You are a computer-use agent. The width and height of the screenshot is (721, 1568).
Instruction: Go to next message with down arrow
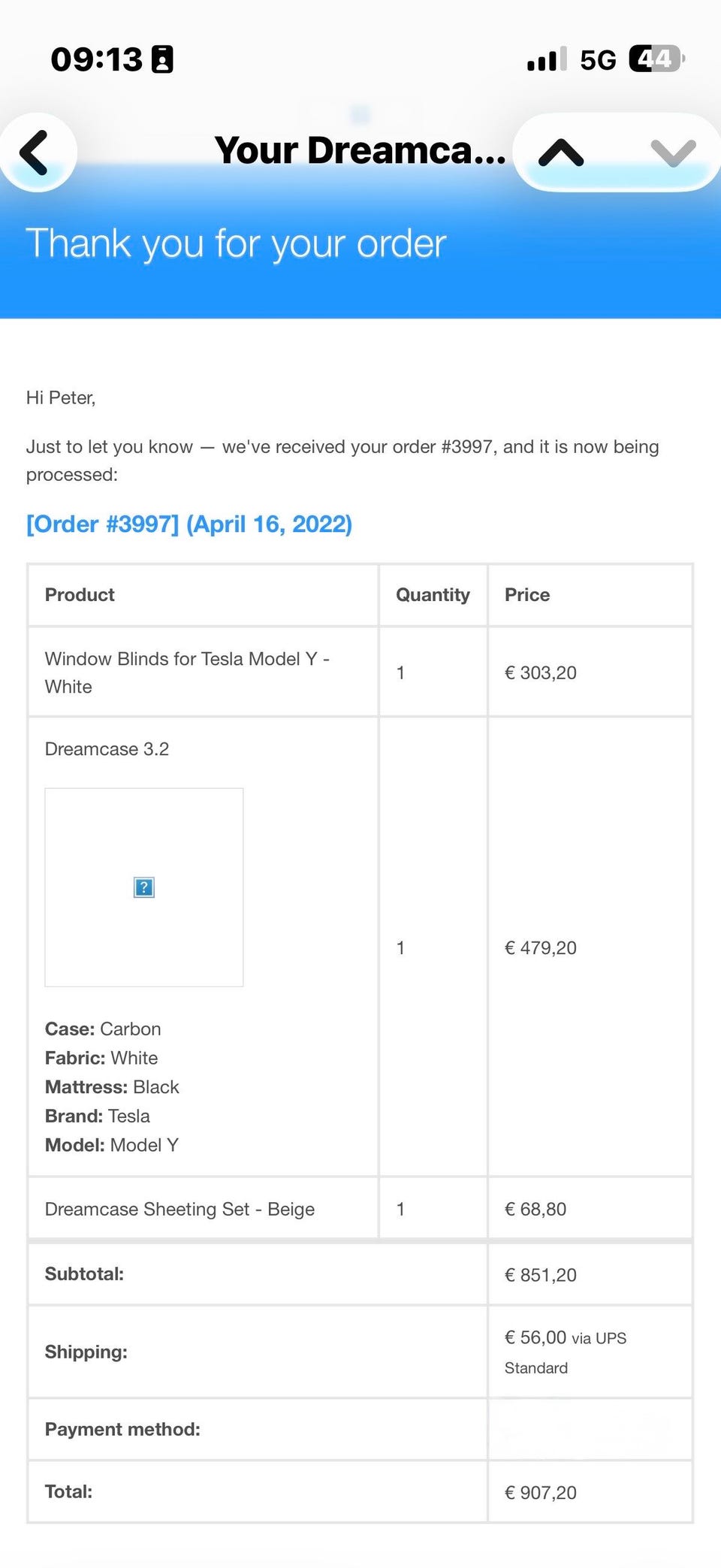pyautogui.click(x=673, y=153)
